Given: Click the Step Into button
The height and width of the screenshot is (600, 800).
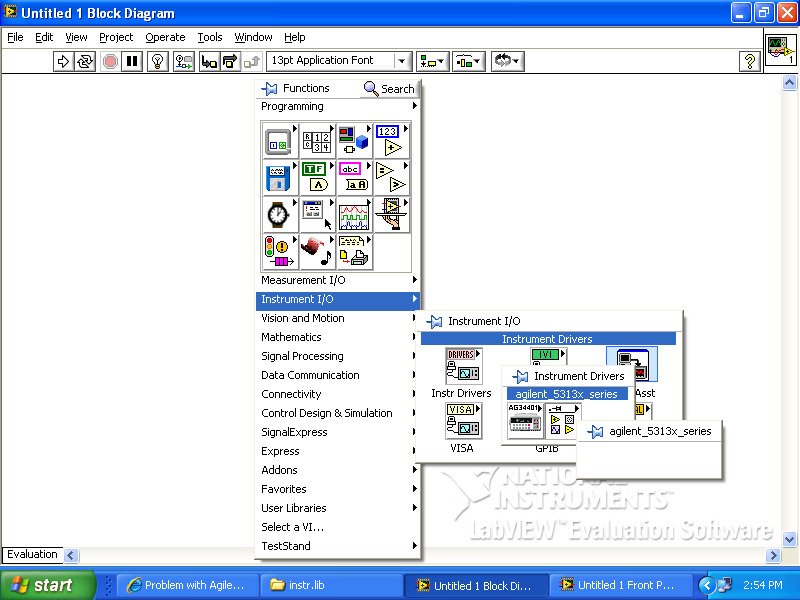Looking at the screenshot, I should [x=209, y=62].
